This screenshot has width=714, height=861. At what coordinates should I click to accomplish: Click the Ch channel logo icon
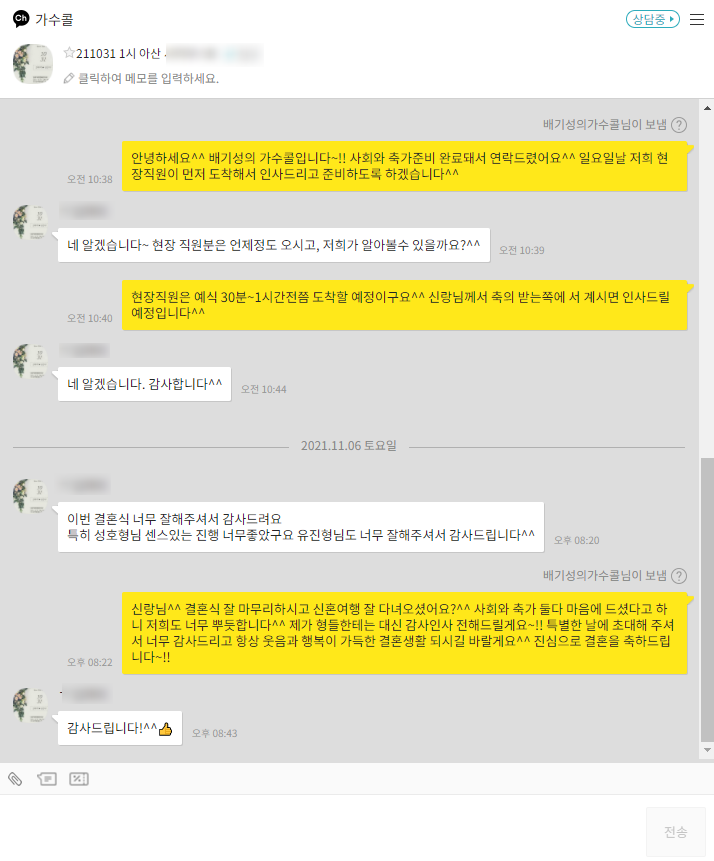click(x=21, y=19)
